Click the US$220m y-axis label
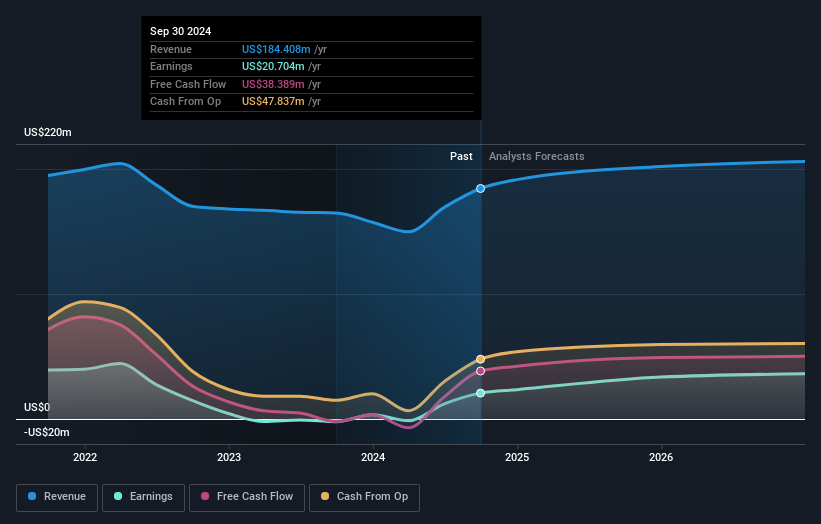This screenshot has width=821, height=524. 48,132
